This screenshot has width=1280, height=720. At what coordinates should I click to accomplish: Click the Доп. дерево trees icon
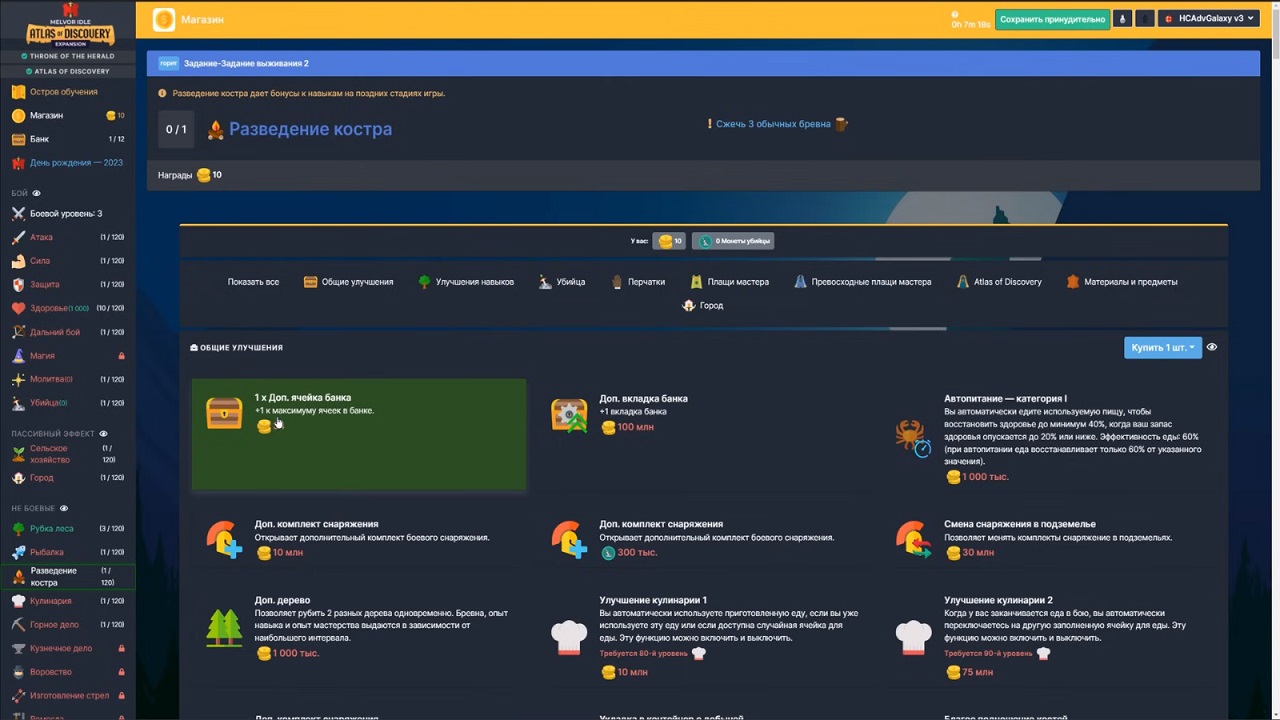pyautogui.click(x=224, y=627)
